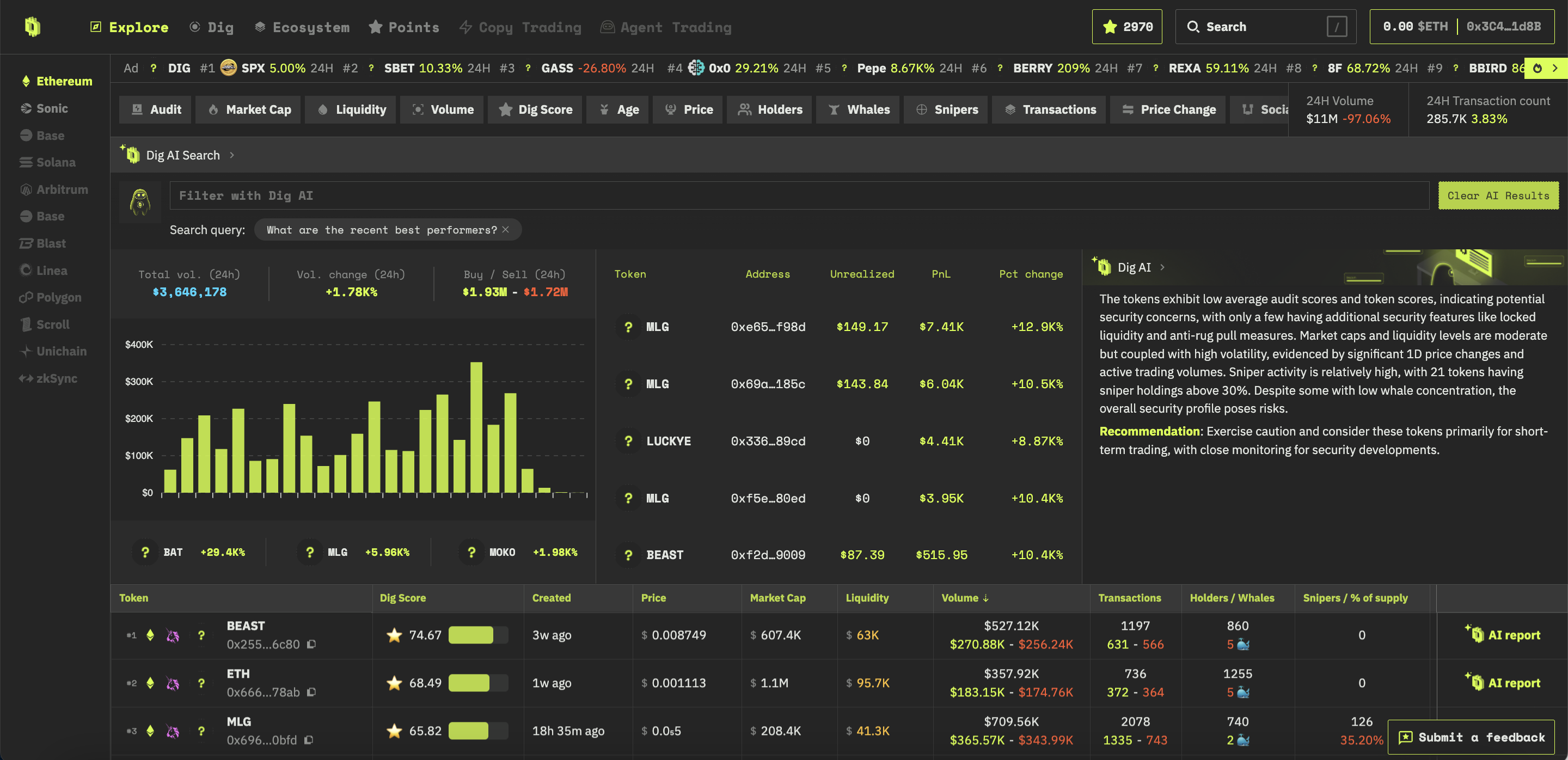Remove the search query chip with X

(x=505, y=229)
